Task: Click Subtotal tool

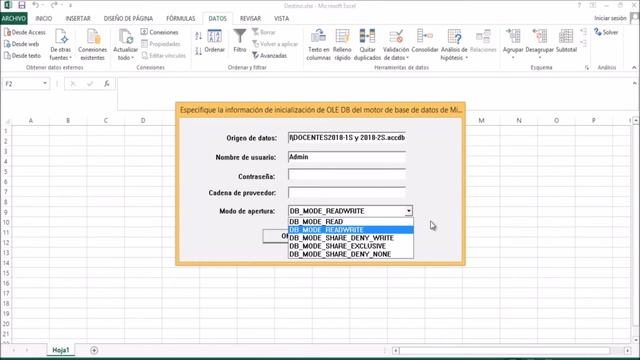Action: click(566, 41)
